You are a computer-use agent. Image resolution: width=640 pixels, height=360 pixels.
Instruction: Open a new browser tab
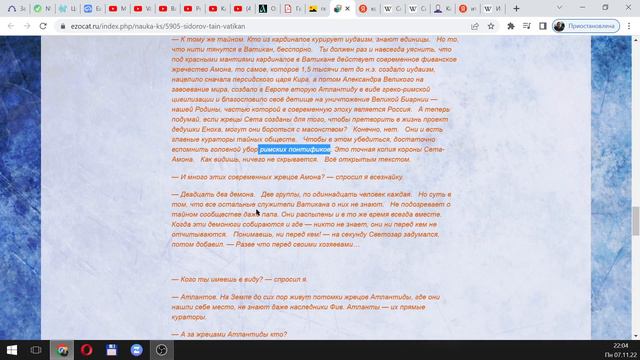pyautogui.click(x=516, y=9)
